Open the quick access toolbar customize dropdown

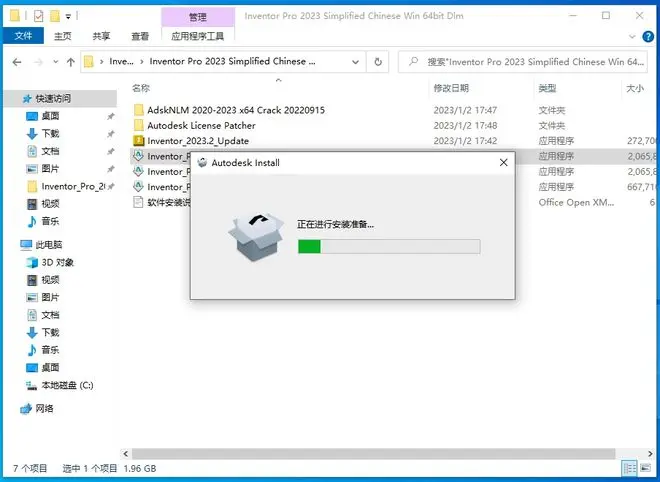[x=68, y=17]
